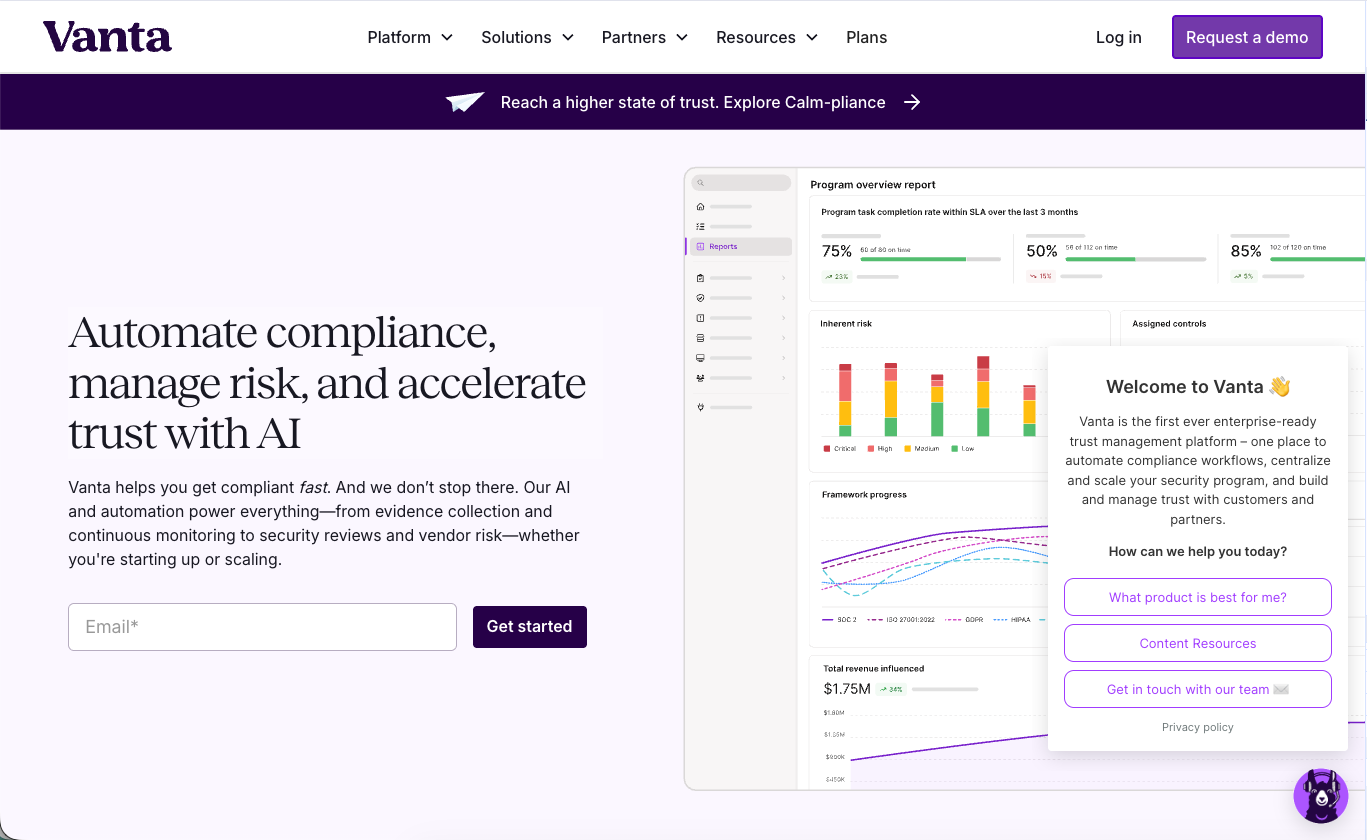1367x840 pixels.
Task: Expand the chevron on the alert sidebar row
Action: click(x=783, y=318)
